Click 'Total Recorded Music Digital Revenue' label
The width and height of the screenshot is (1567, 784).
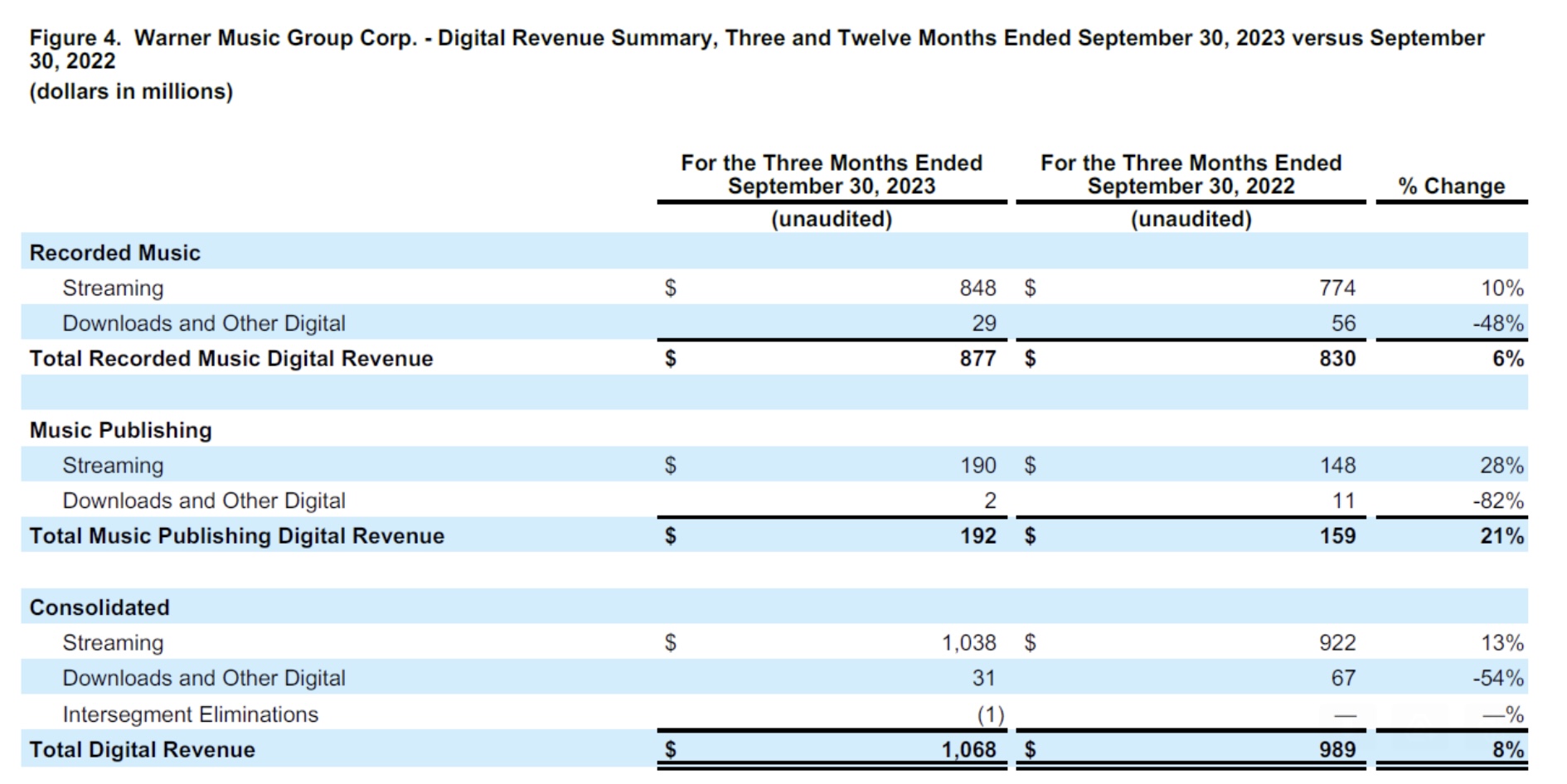231,359
